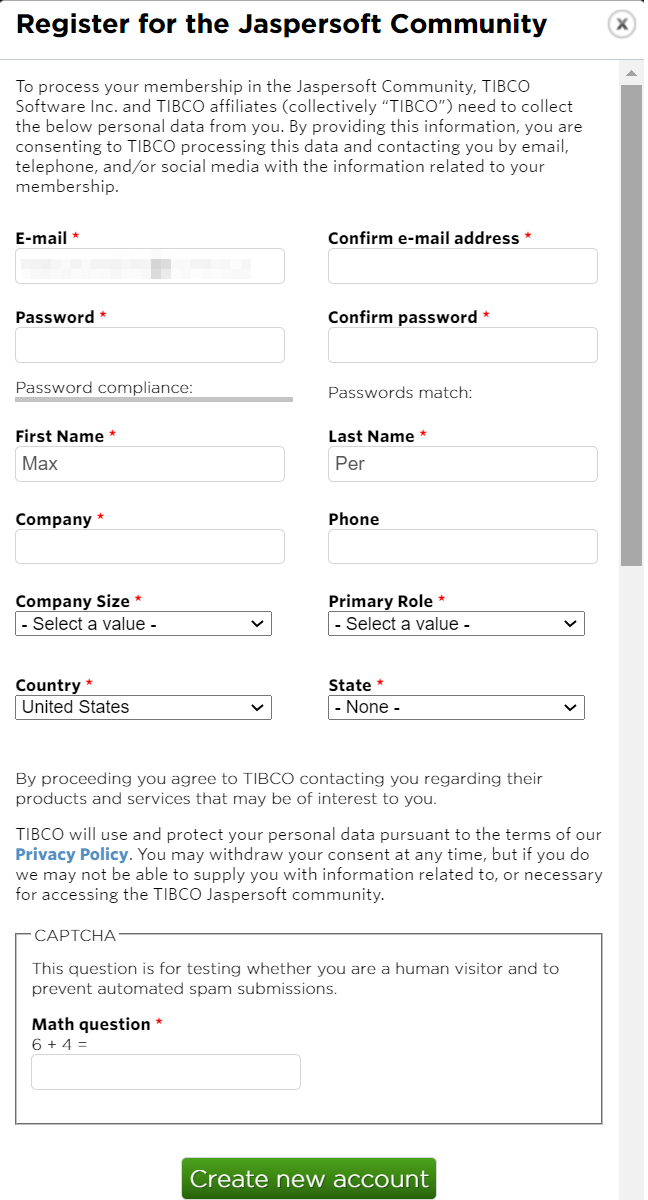Screen dimensions: 648x1200
Task: Select the Password input field
Action: click(x=150, y=345)
